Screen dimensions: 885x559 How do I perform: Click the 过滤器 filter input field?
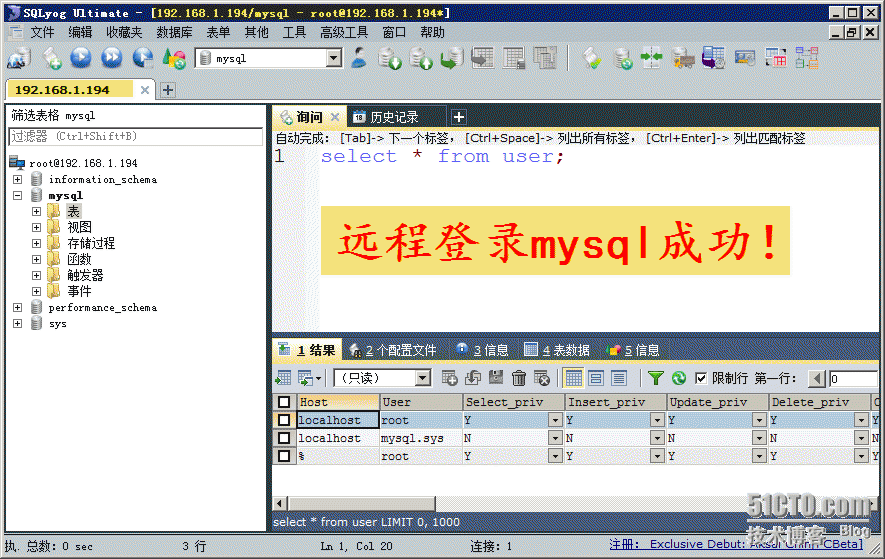pos(135,136)
